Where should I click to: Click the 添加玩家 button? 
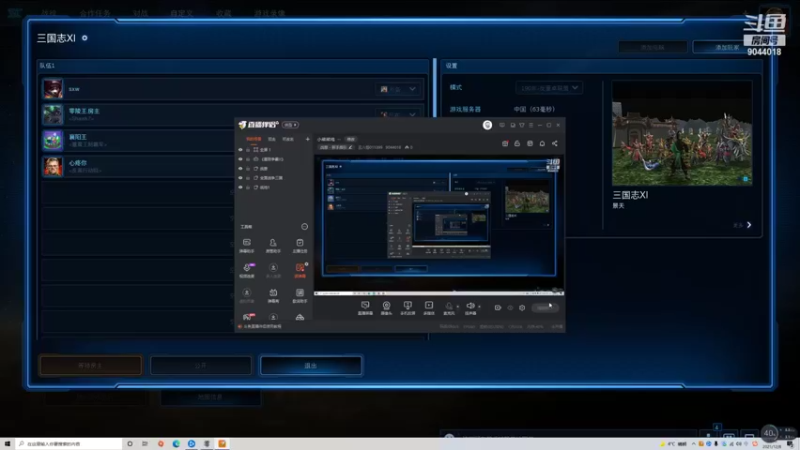pos(727,47)
